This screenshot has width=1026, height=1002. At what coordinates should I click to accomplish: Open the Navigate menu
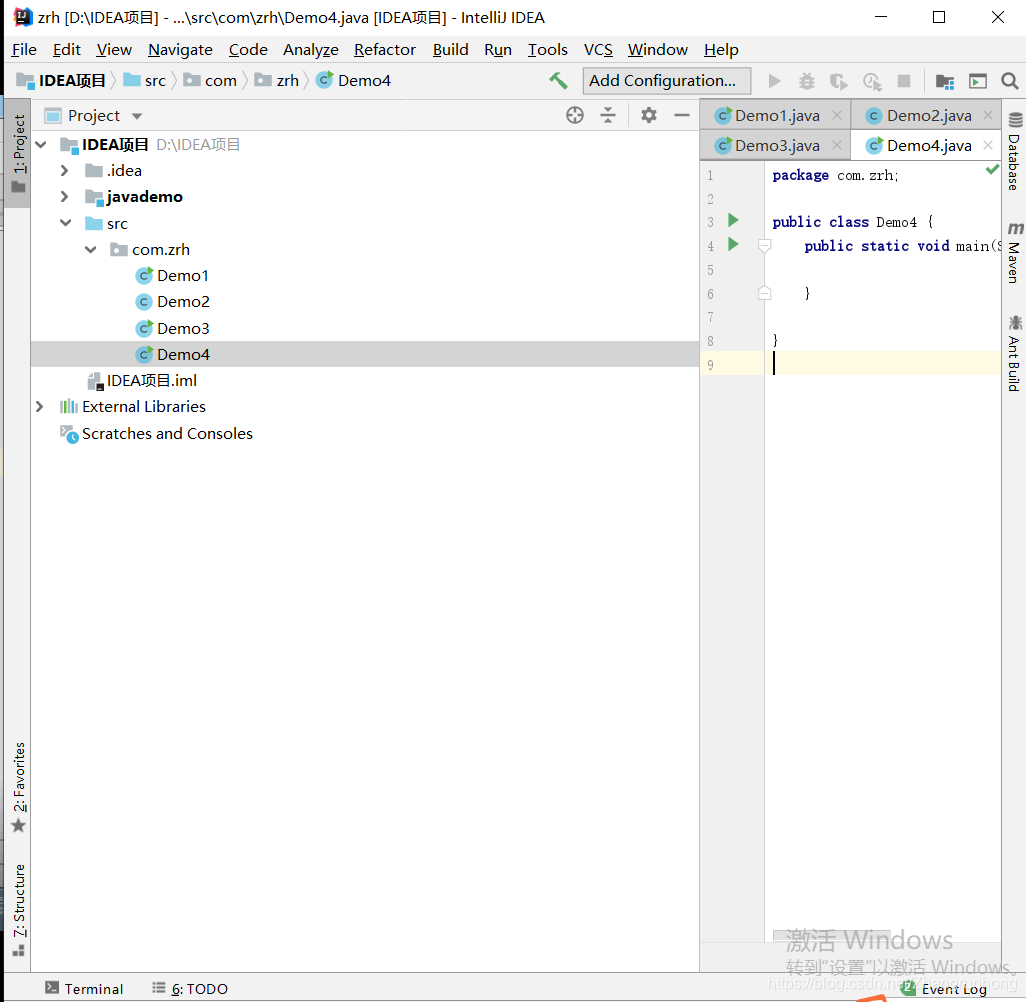click(x=180, y=50)
